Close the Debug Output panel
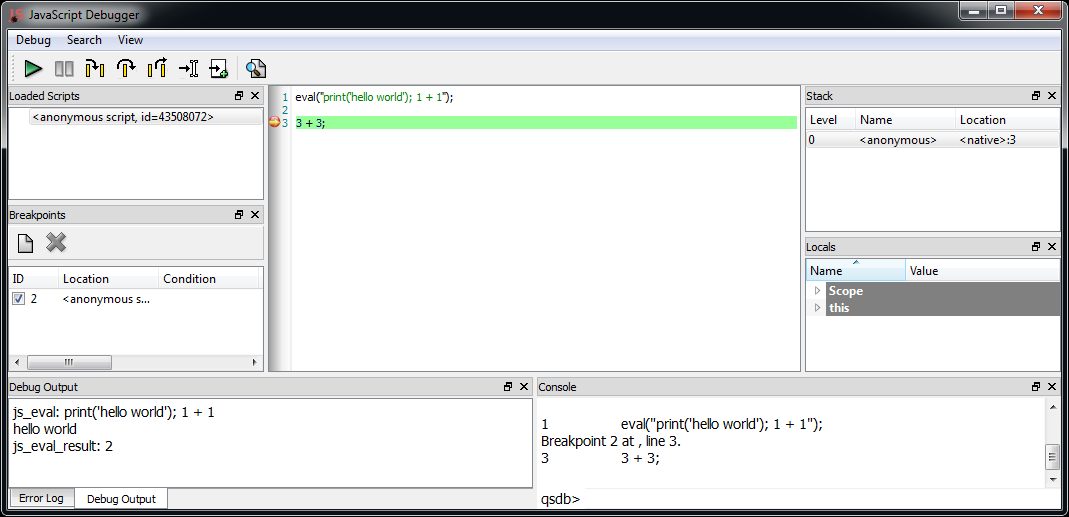Viewport: 1069px width, 517px height. pyautogui.click(x=524, y=387)
